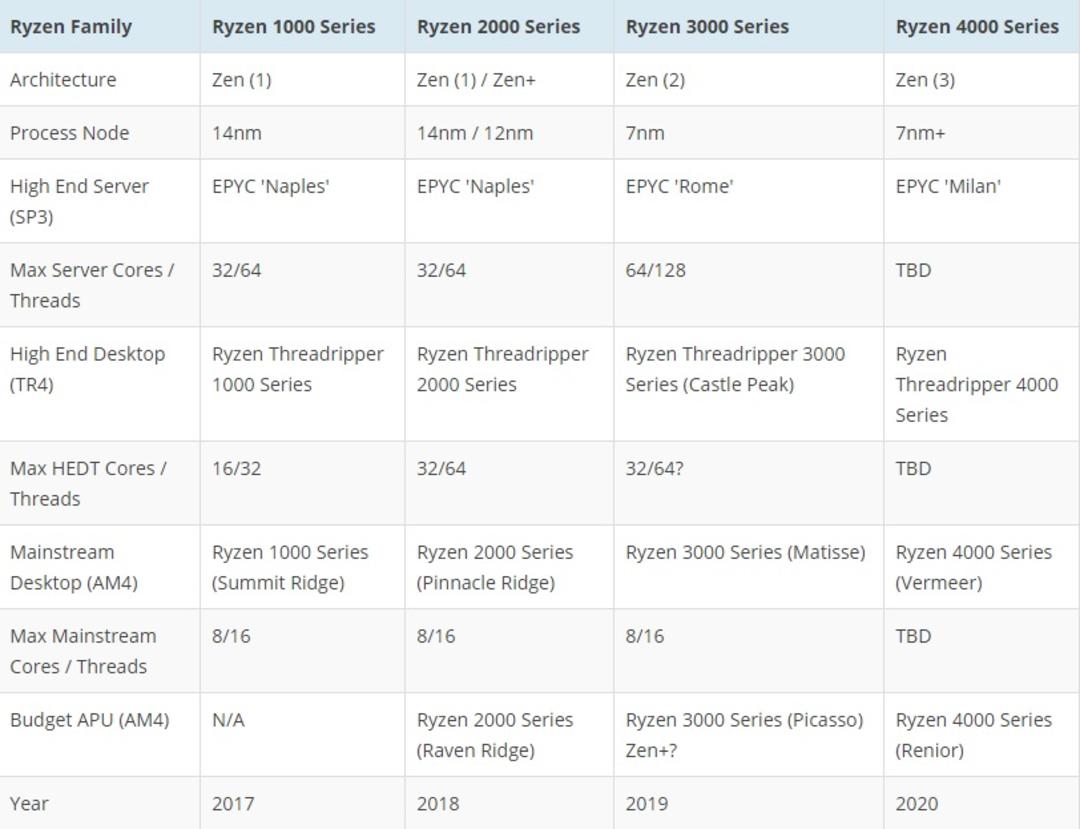Click Ryzen 2000 Series (Raven Ridge) cell
Viewport: 1080px width, 829px height.
[x=509, y=735]
